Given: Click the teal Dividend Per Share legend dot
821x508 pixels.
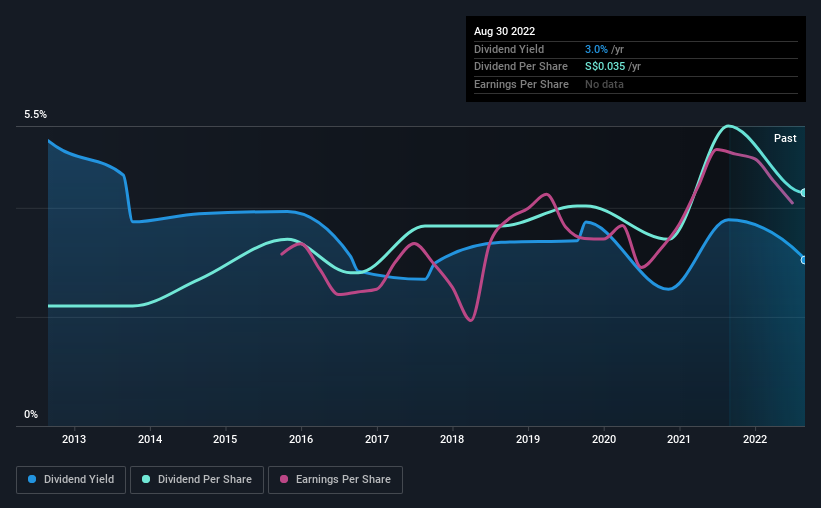Looking at the screenshot, I should [x=146, y=479].
